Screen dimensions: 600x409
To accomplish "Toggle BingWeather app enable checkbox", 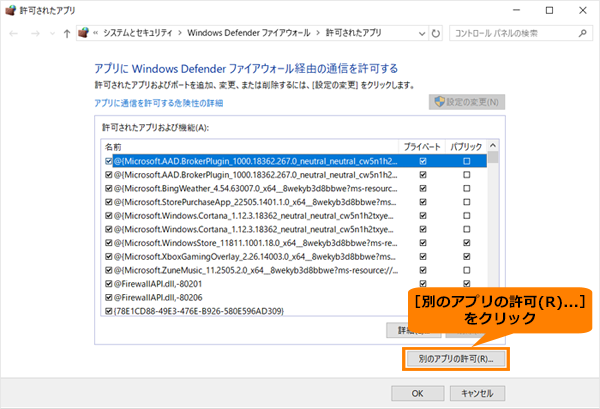I will [109, 189].
